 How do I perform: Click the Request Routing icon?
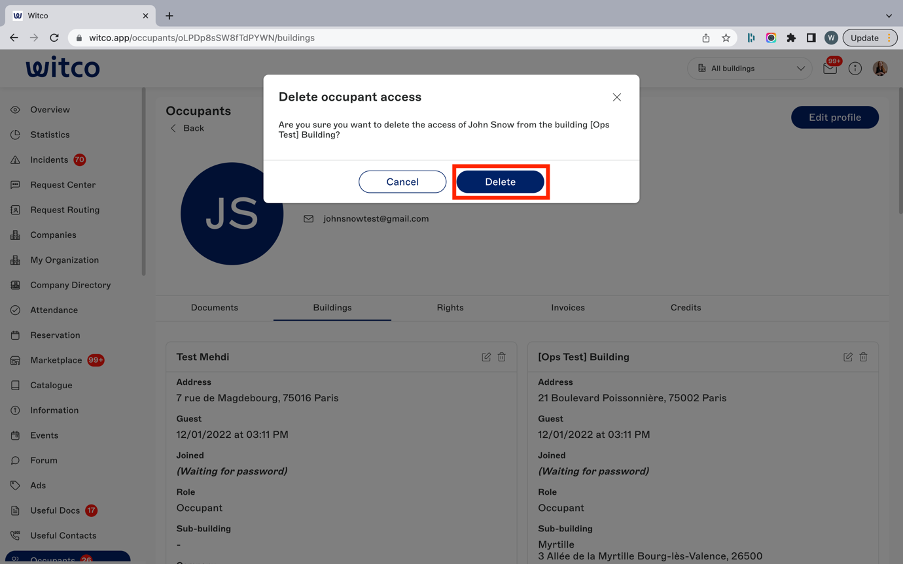16,210
